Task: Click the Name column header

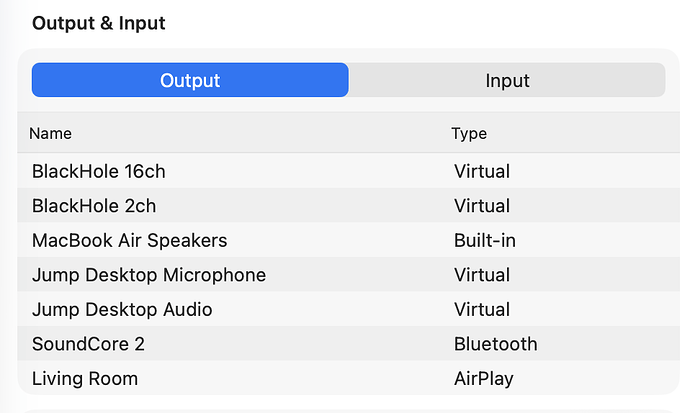Action: click(x=50, y=133)
